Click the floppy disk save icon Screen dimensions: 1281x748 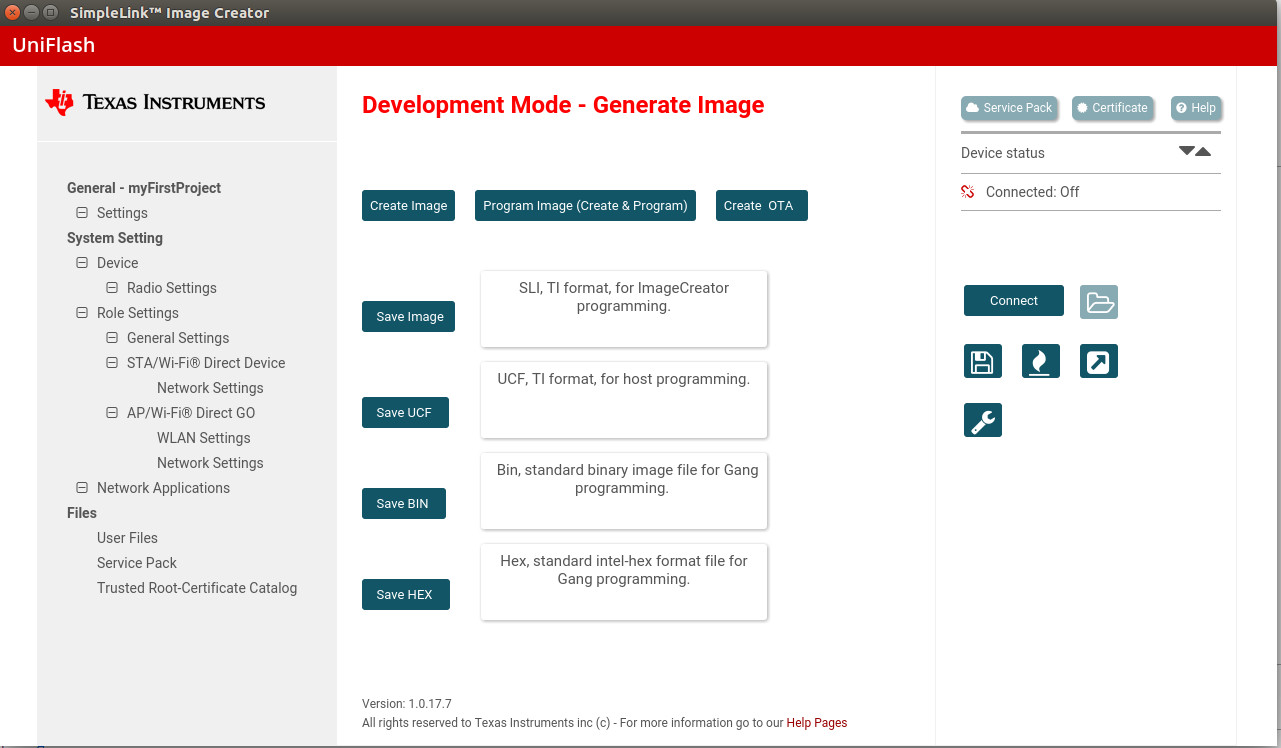(x=982, y=361)
